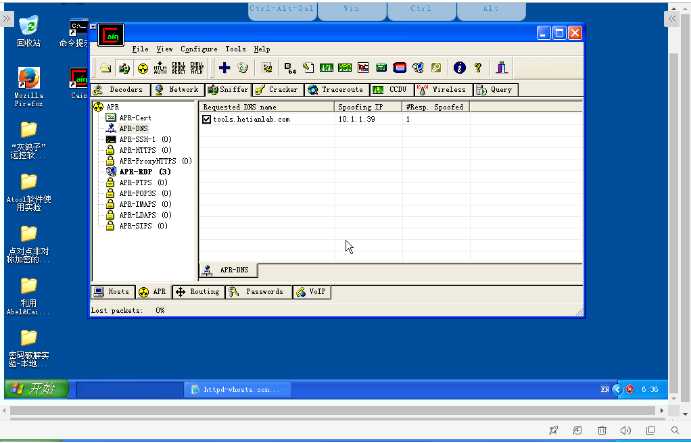691x443 pixels.
Task: Click the blue plus Add to list icon
Action: tap(224, 68)
